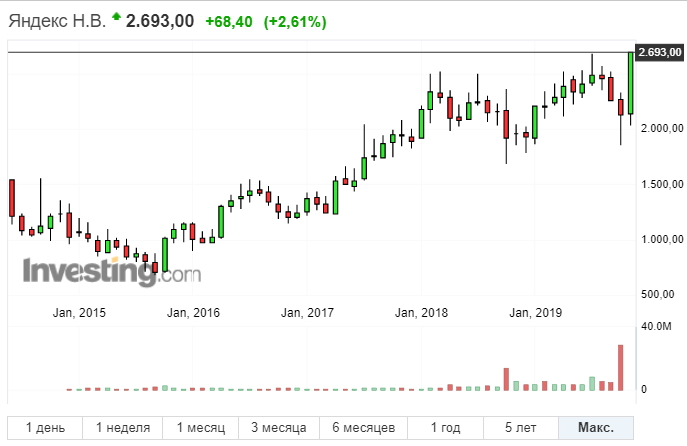Click the 'Яндекс Н.В.' instrument name
The height and width of the screenshot is (446, 687).
click(57, 21)
